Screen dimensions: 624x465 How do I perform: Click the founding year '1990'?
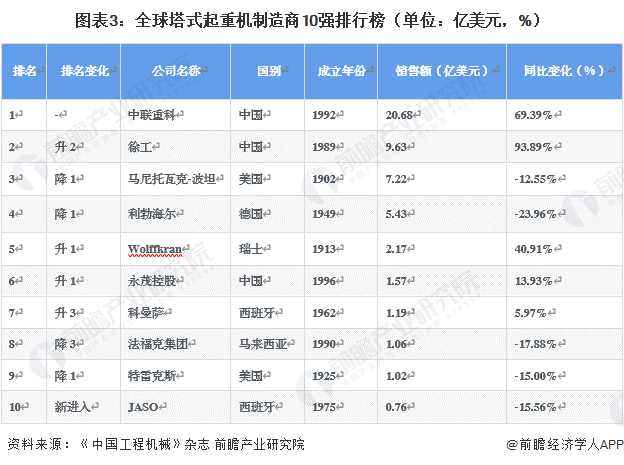(x=324, y=344)
